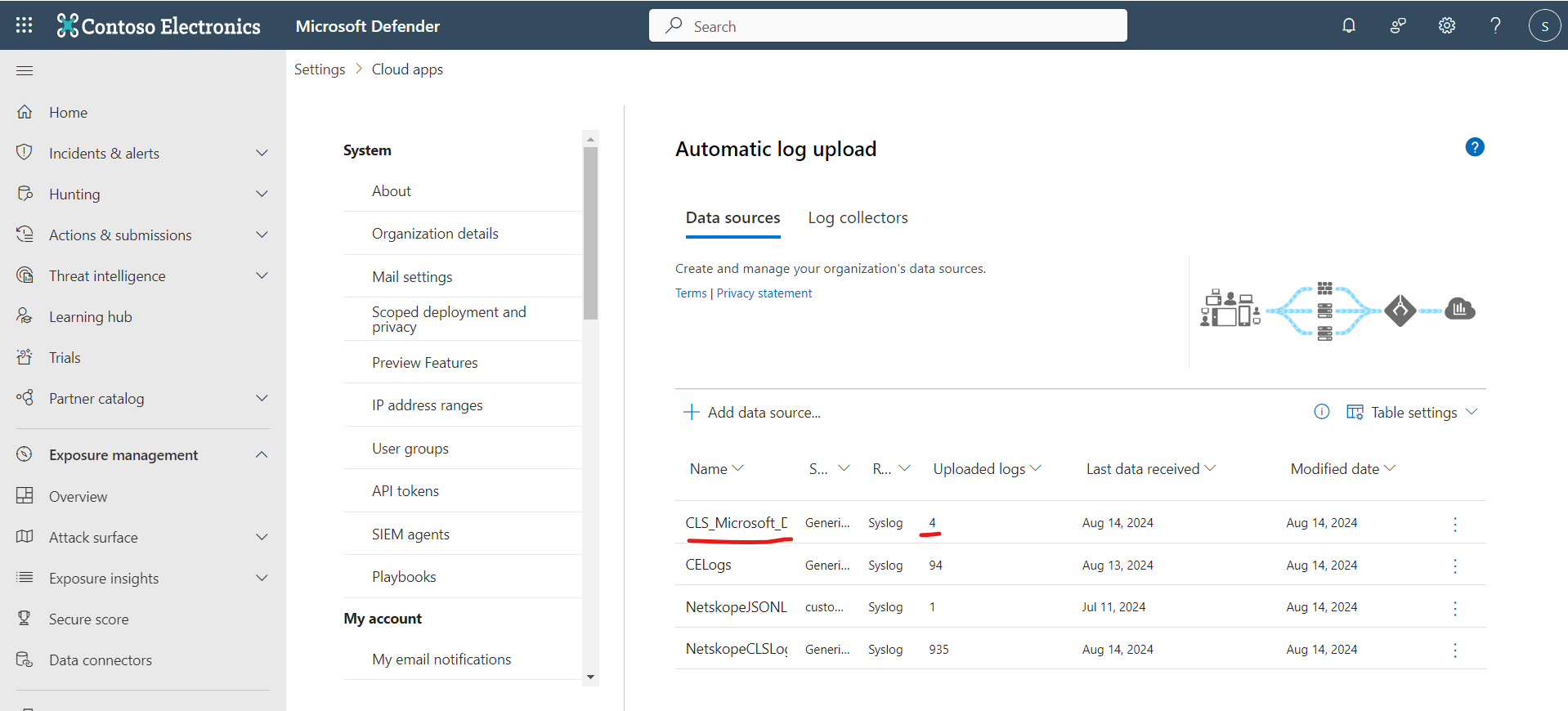
Task: Open row actions for CELogs data source
Action: (x=1455, y=566)
